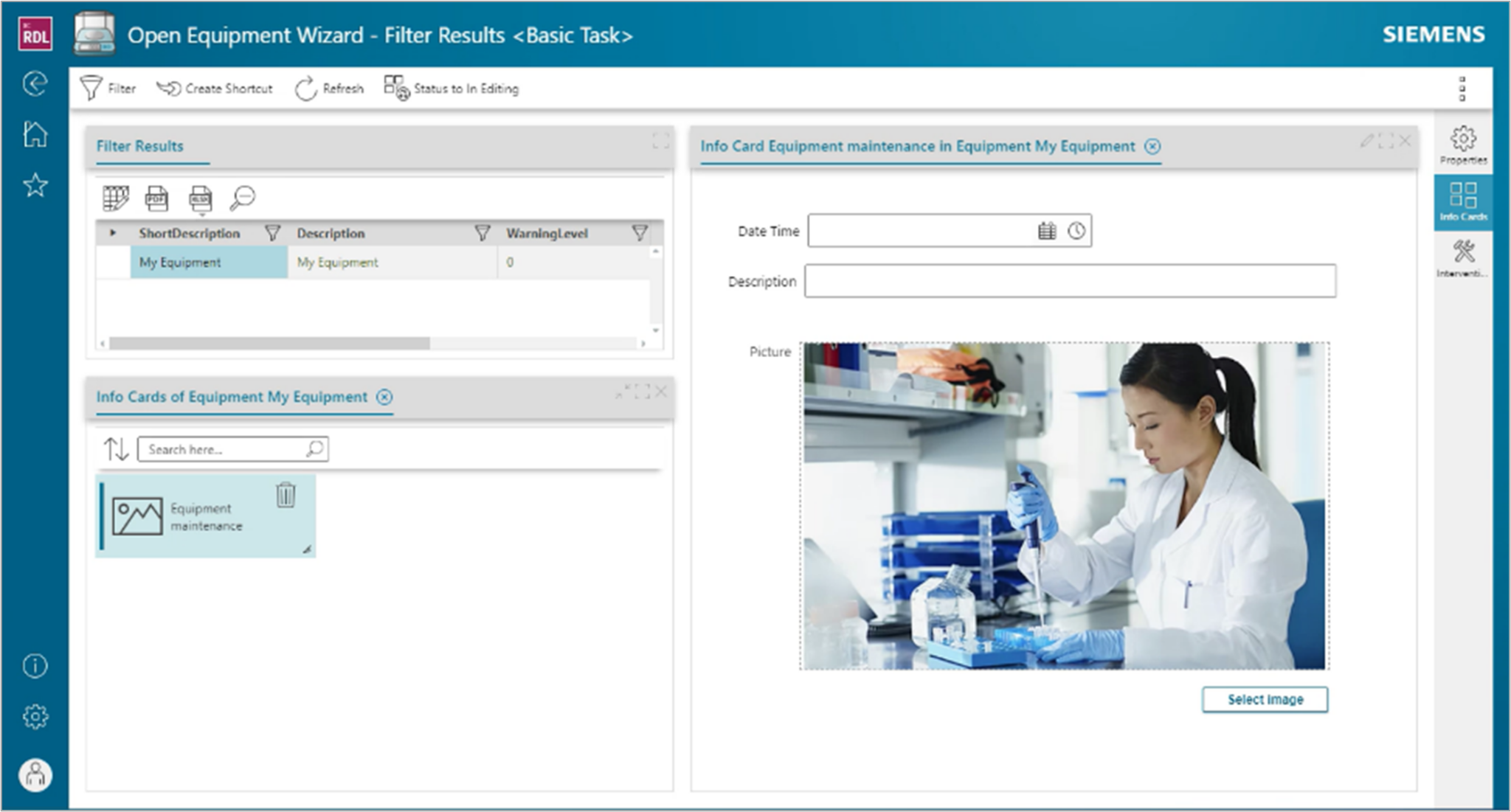The height and width of the screenshot is (812, 1511).
Task: Toggle the sort order in Info Cards panel
Action: tap(117, 448)
